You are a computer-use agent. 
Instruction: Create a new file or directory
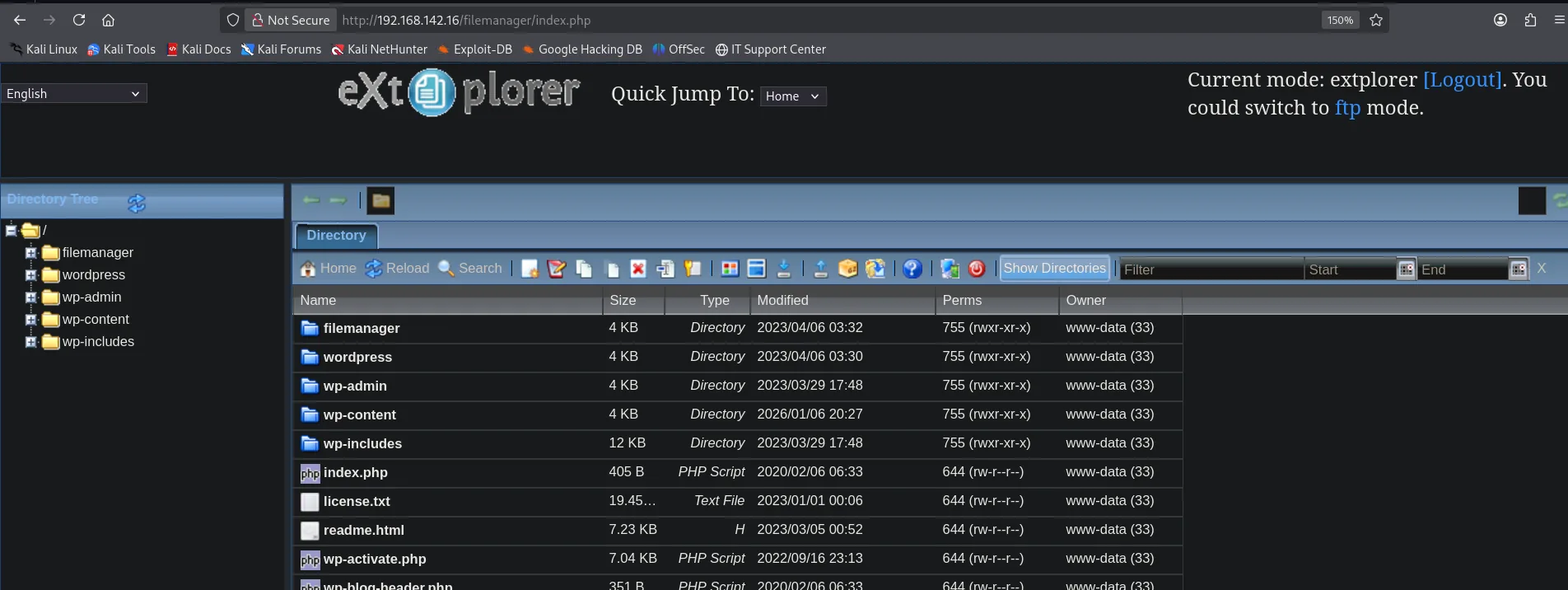click(x=530, y=269)
